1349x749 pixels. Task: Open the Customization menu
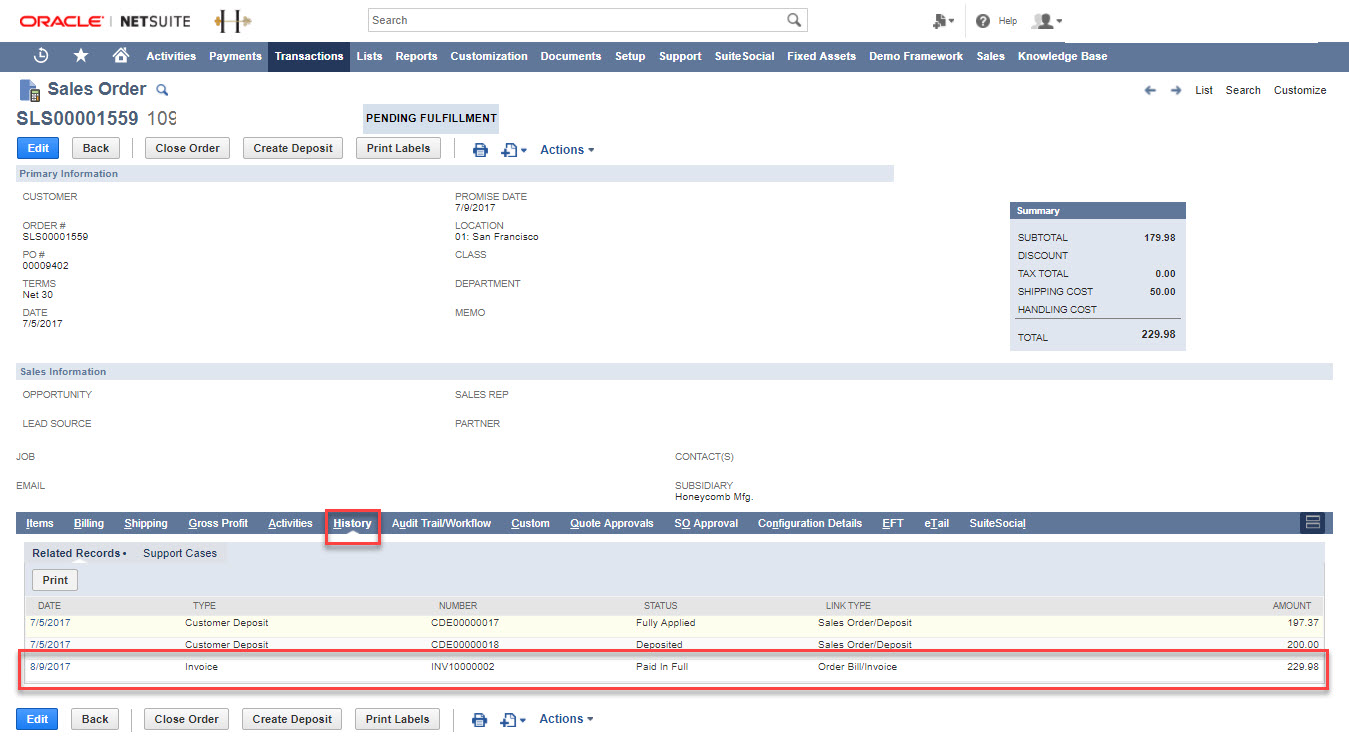(489, 56)
